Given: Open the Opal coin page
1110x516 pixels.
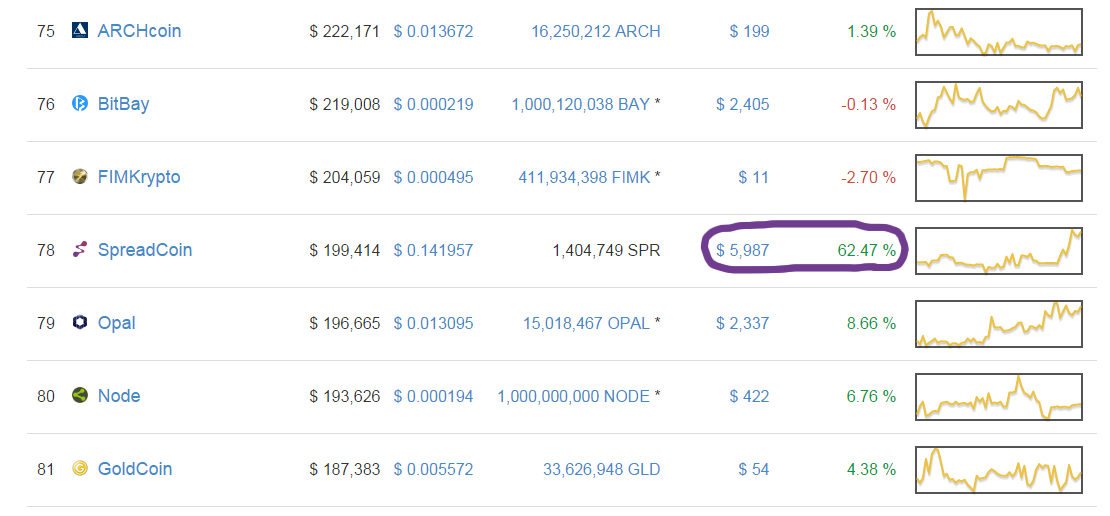Looking at the screenshot, I should click(x=116, y=323).
